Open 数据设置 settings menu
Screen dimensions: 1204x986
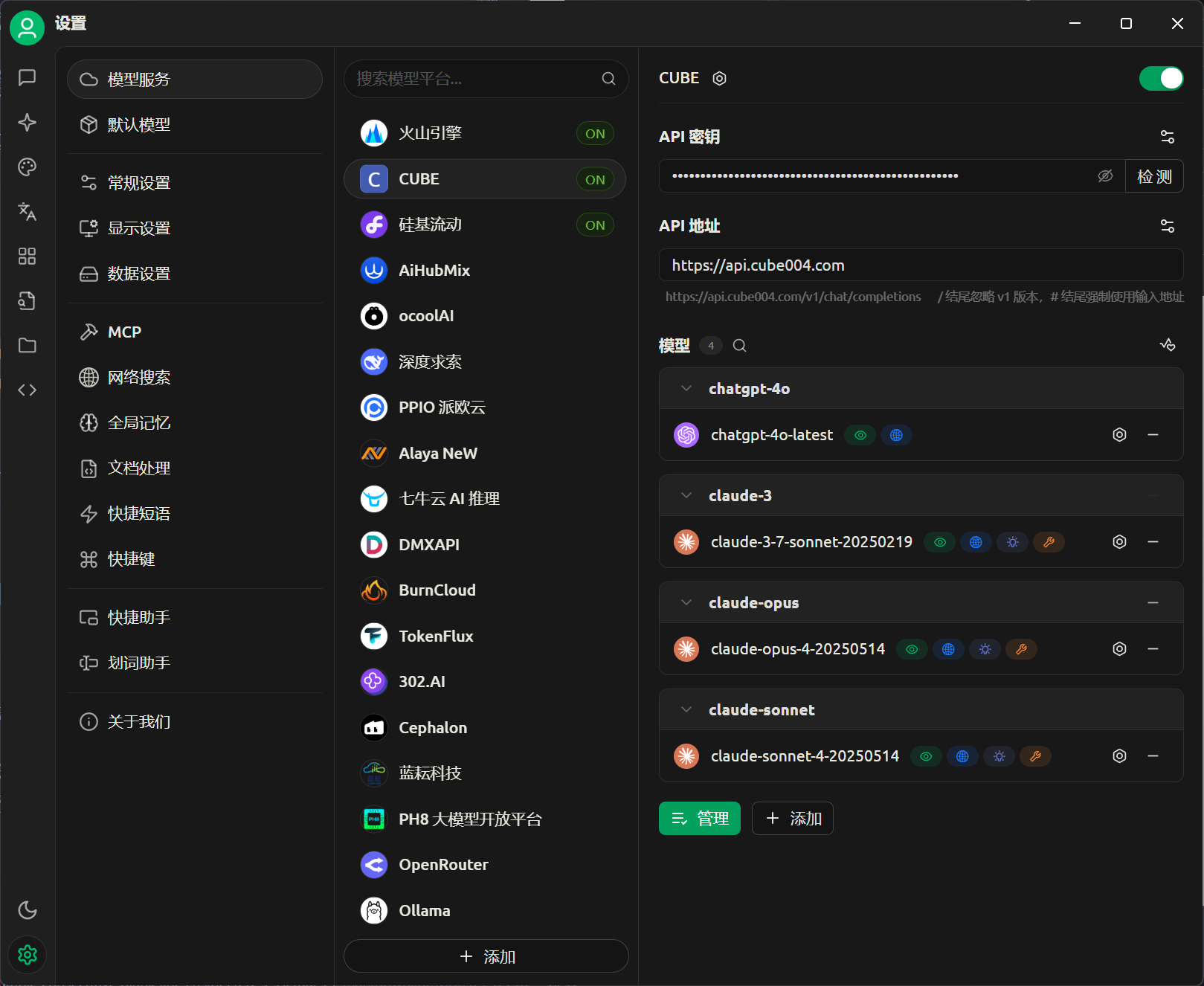(x=195, y=274)
